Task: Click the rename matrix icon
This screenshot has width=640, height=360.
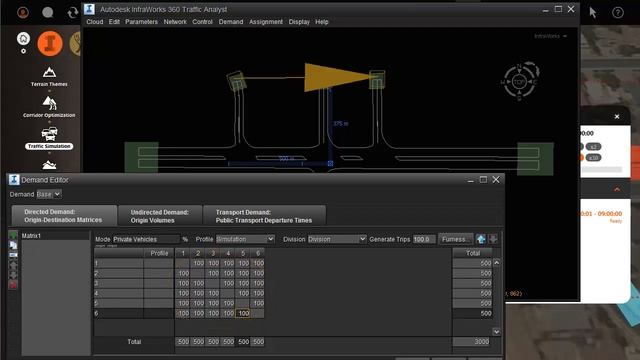Action: click(x=13, y=255)
